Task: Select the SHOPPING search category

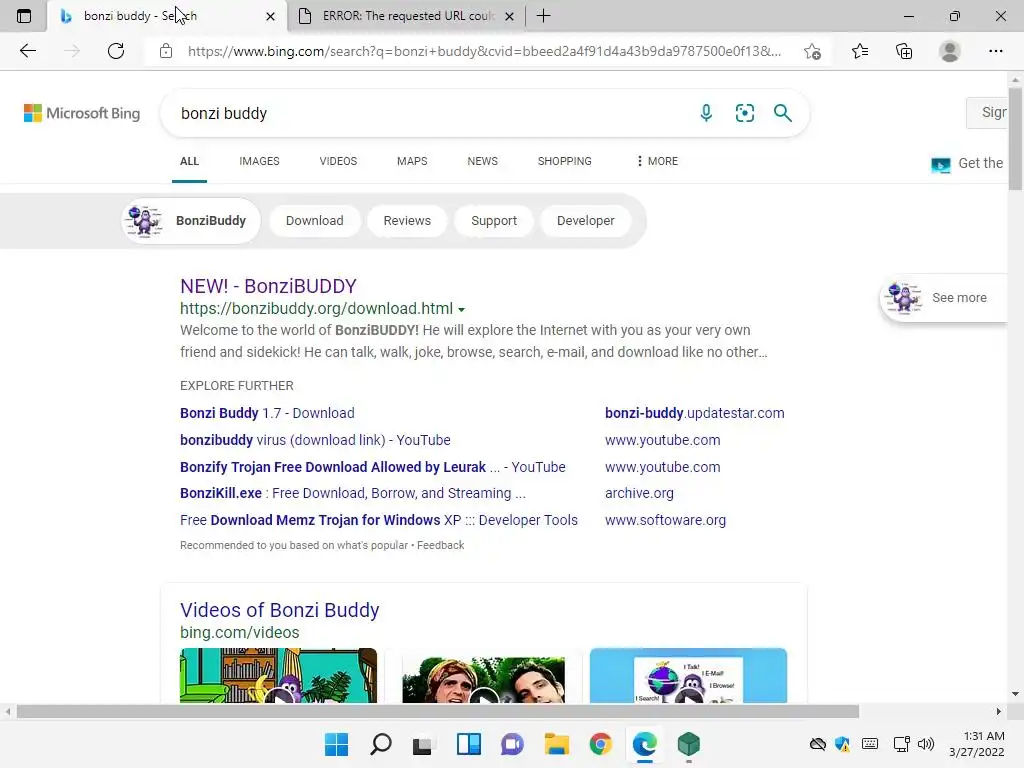Action: pos(565,161)
